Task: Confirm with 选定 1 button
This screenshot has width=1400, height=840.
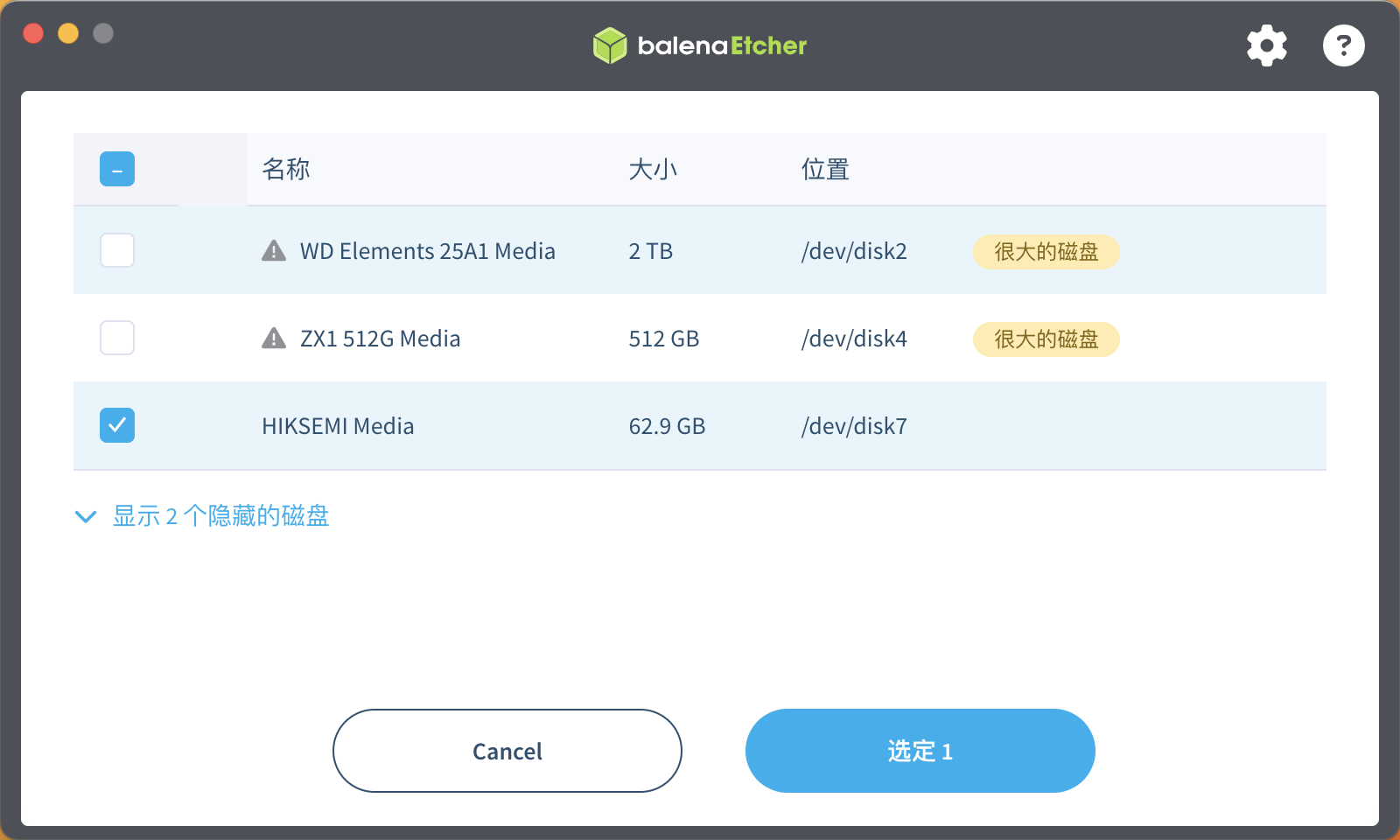Action: pos(920,751)
